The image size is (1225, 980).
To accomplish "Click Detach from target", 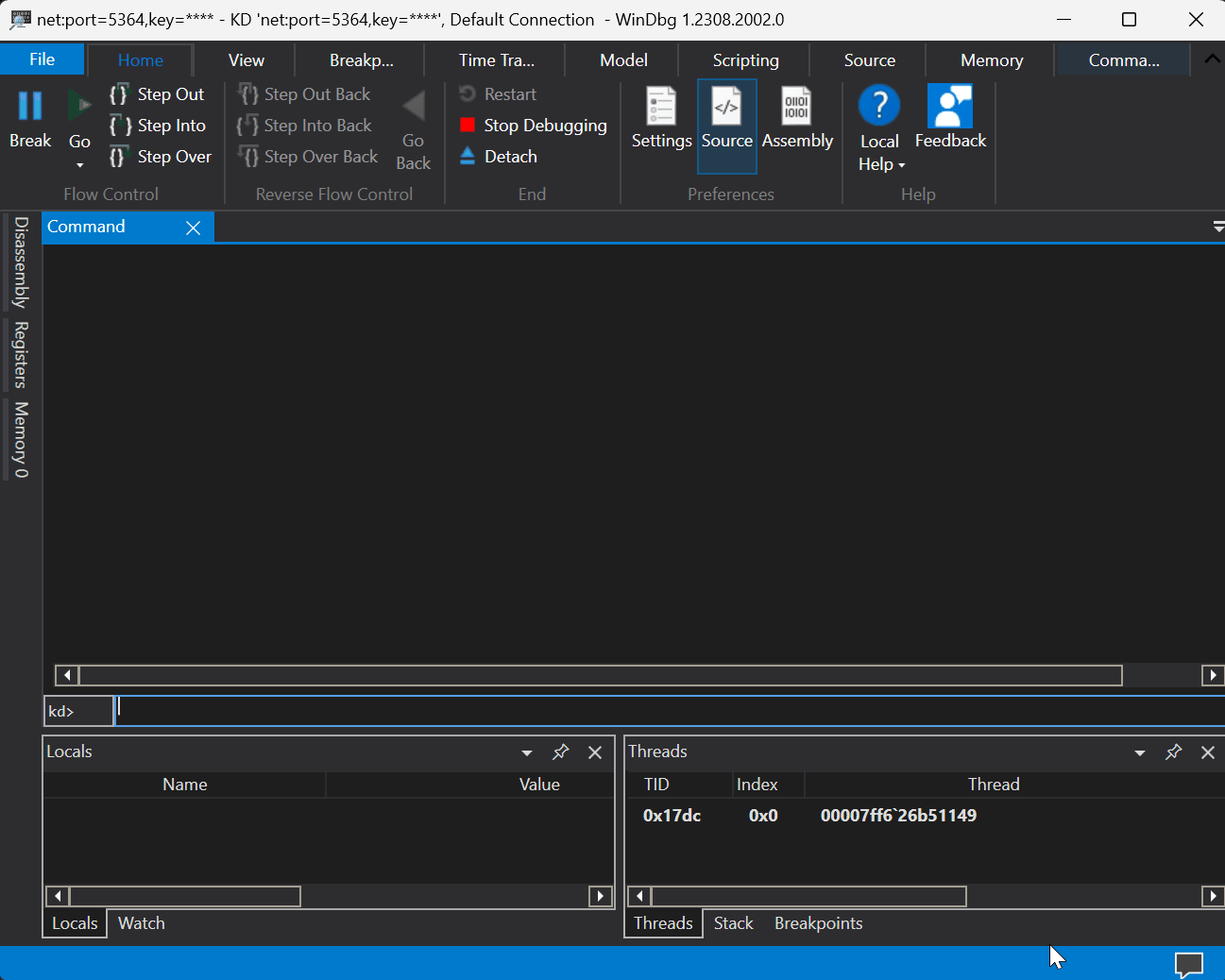I will 498,157.
